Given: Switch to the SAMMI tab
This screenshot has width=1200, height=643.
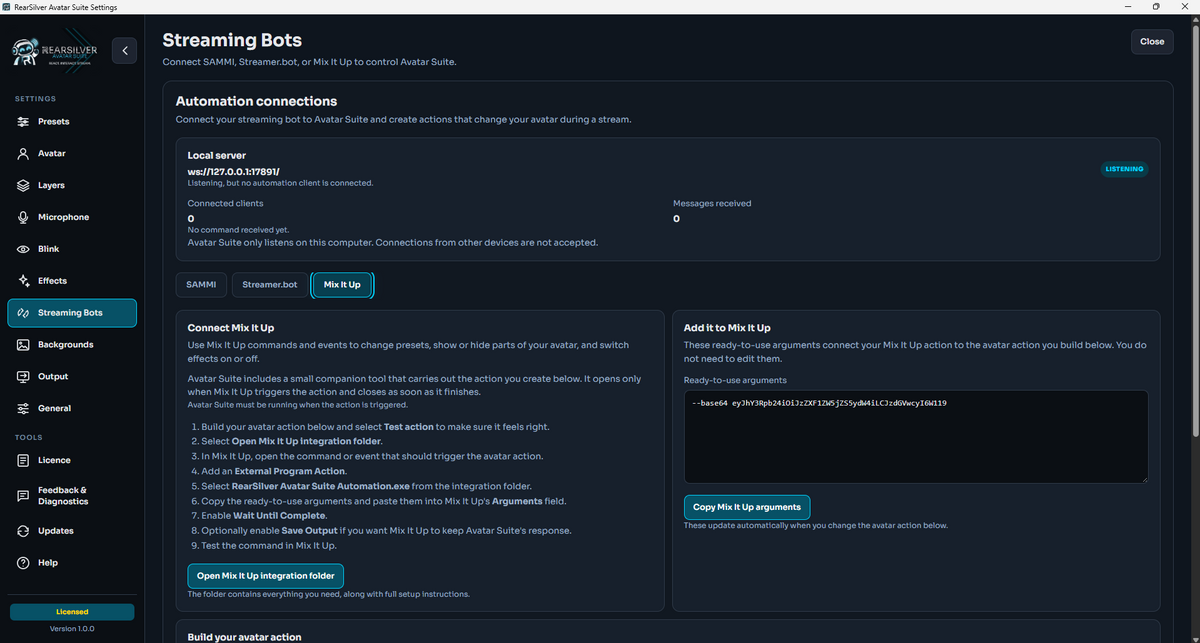Looking at the screenshot, I should [x=202, y=285].
